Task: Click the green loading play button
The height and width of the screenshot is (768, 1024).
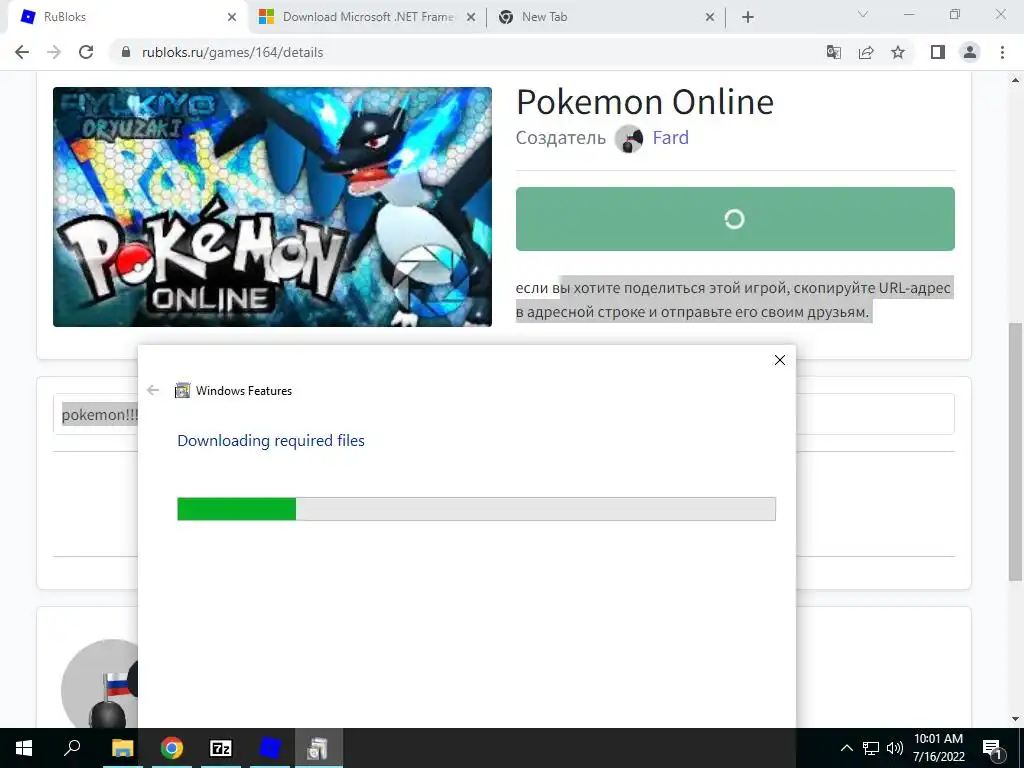Action: (x=735, y=219)
